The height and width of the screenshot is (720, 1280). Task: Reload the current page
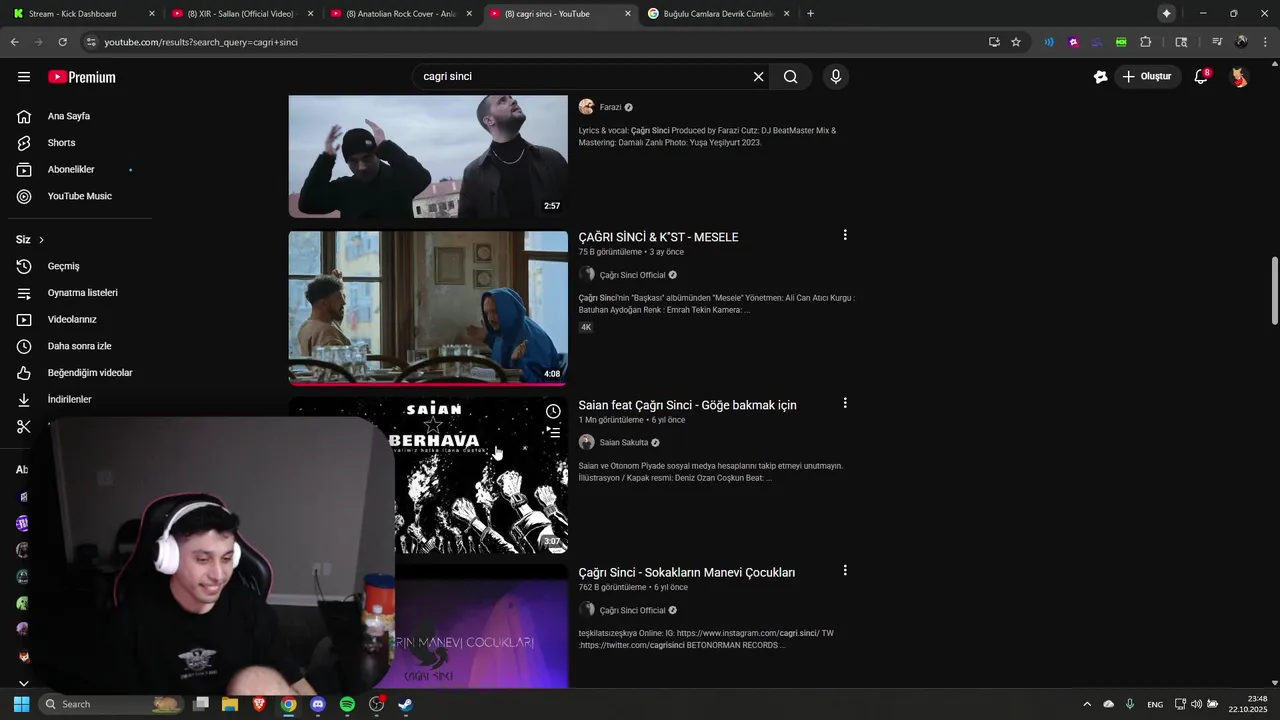point(62,42)
